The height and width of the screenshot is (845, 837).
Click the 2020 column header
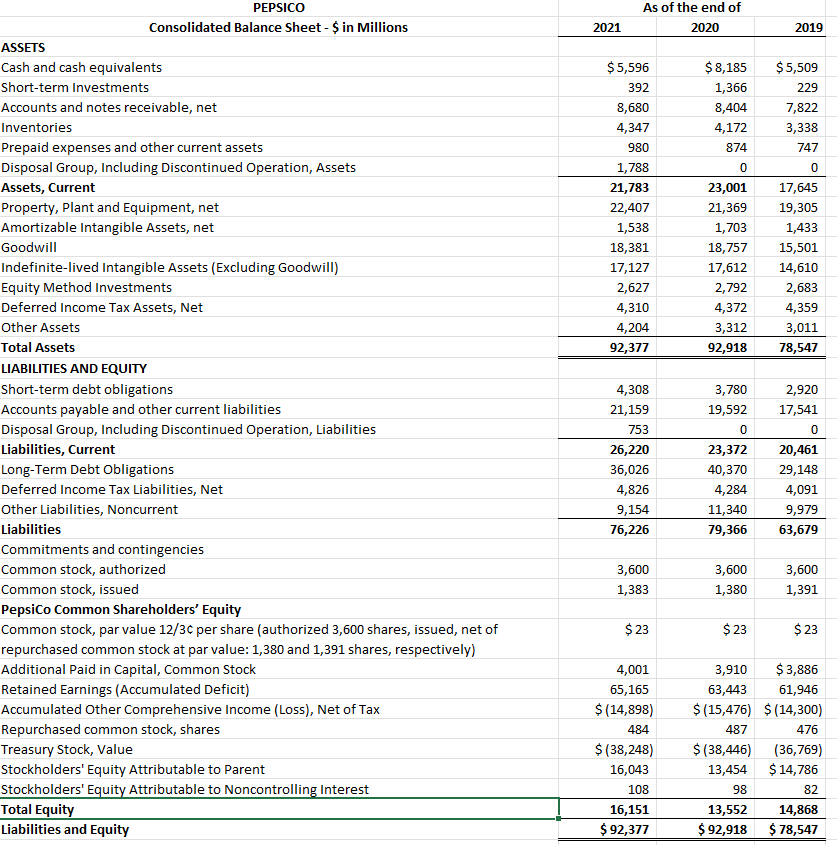point(705,27)
